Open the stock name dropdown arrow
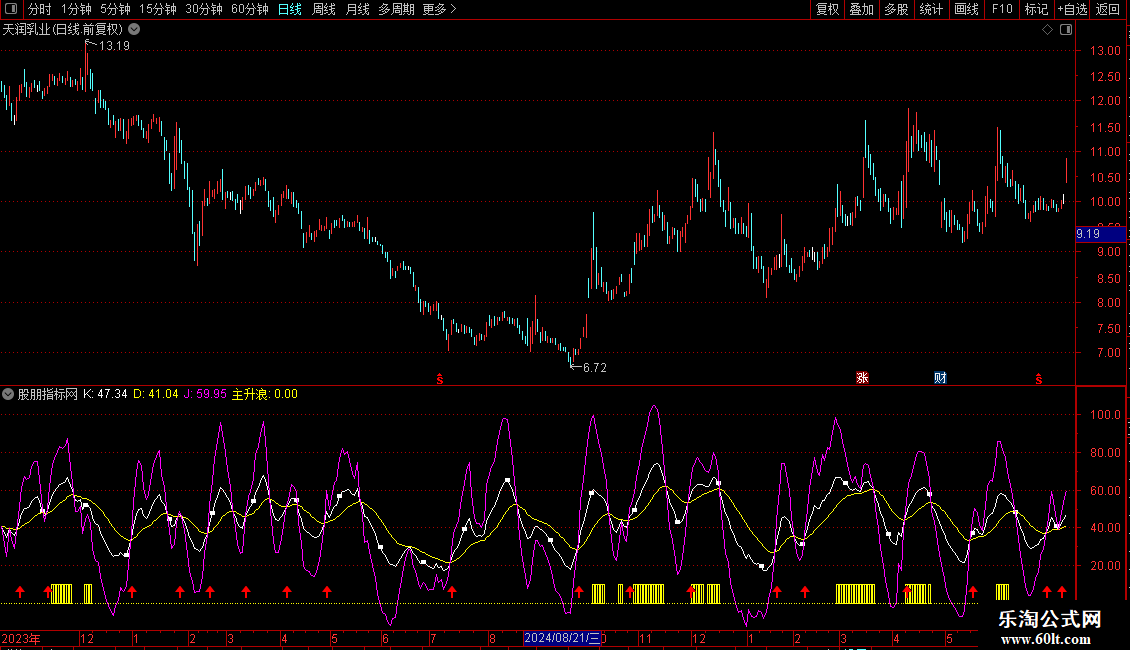This screenshot has height=650, width=1130. point(135,30)
